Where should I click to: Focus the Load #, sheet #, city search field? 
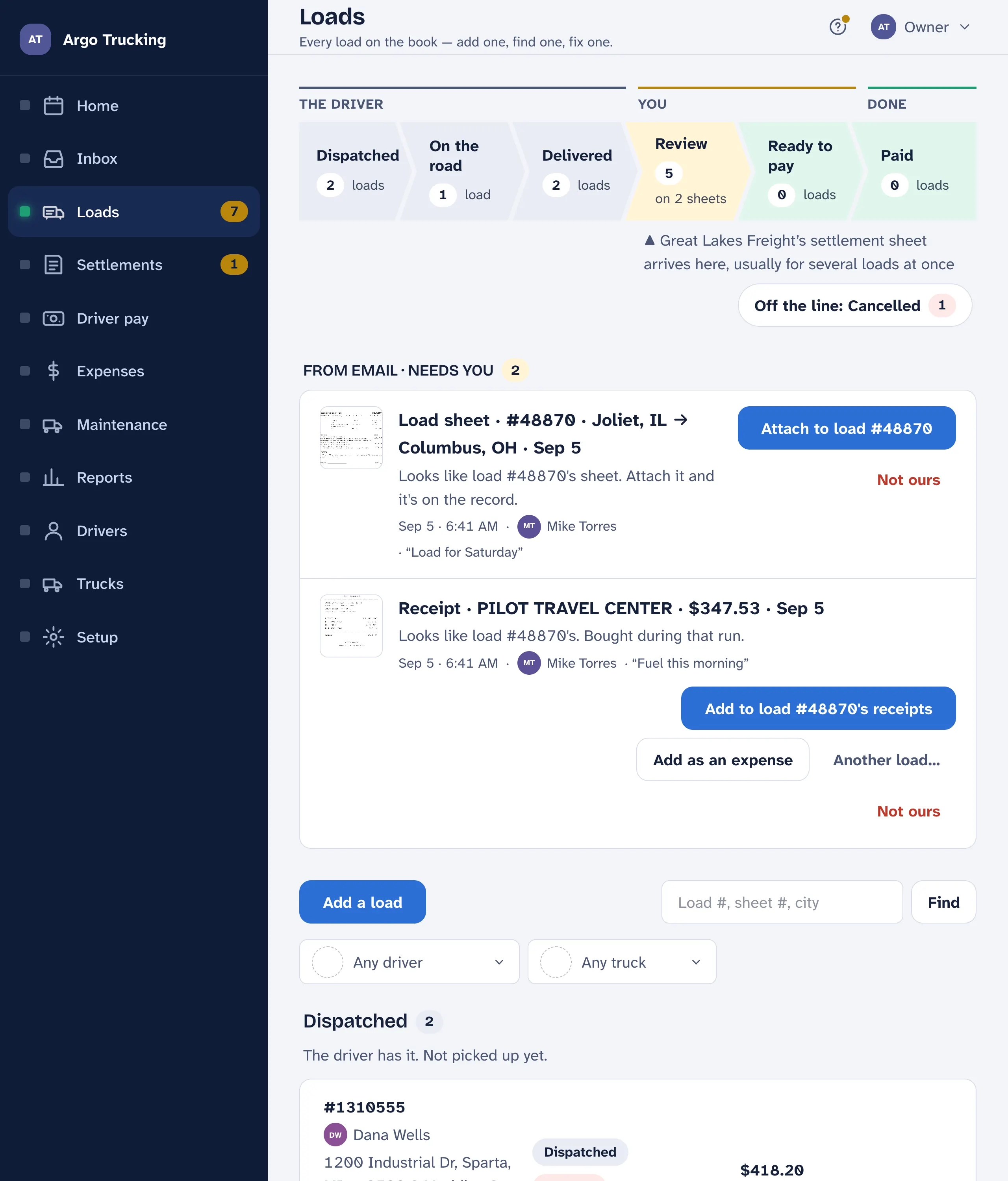(782, 902)
